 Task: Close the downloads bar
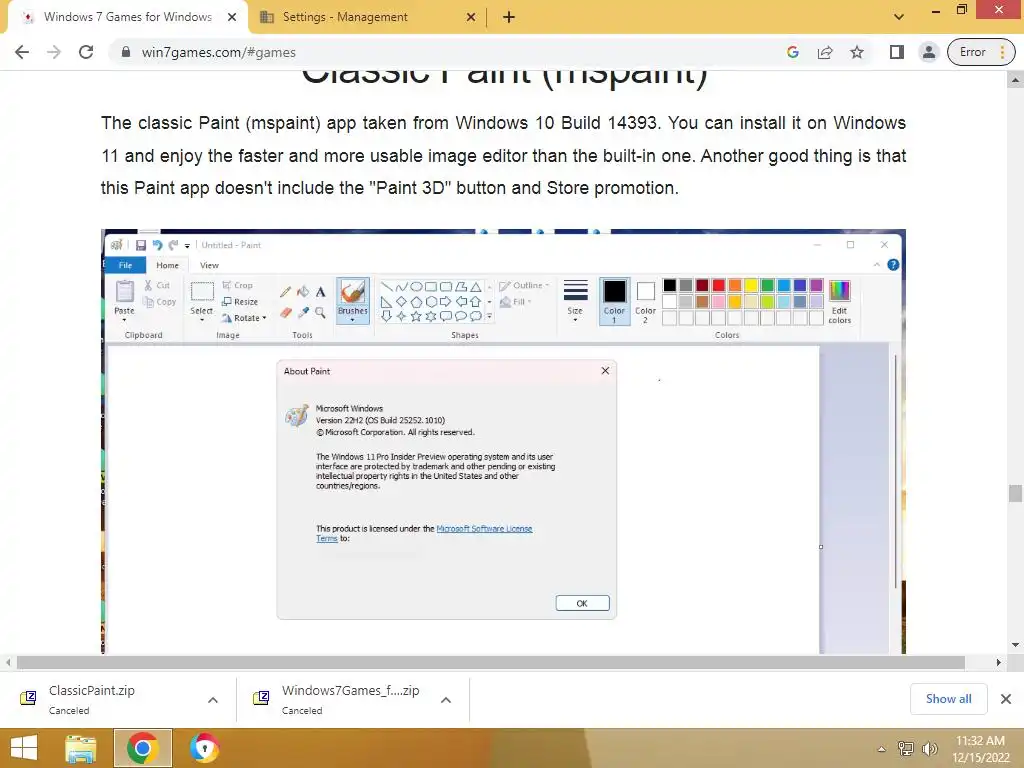[1006, 699]
